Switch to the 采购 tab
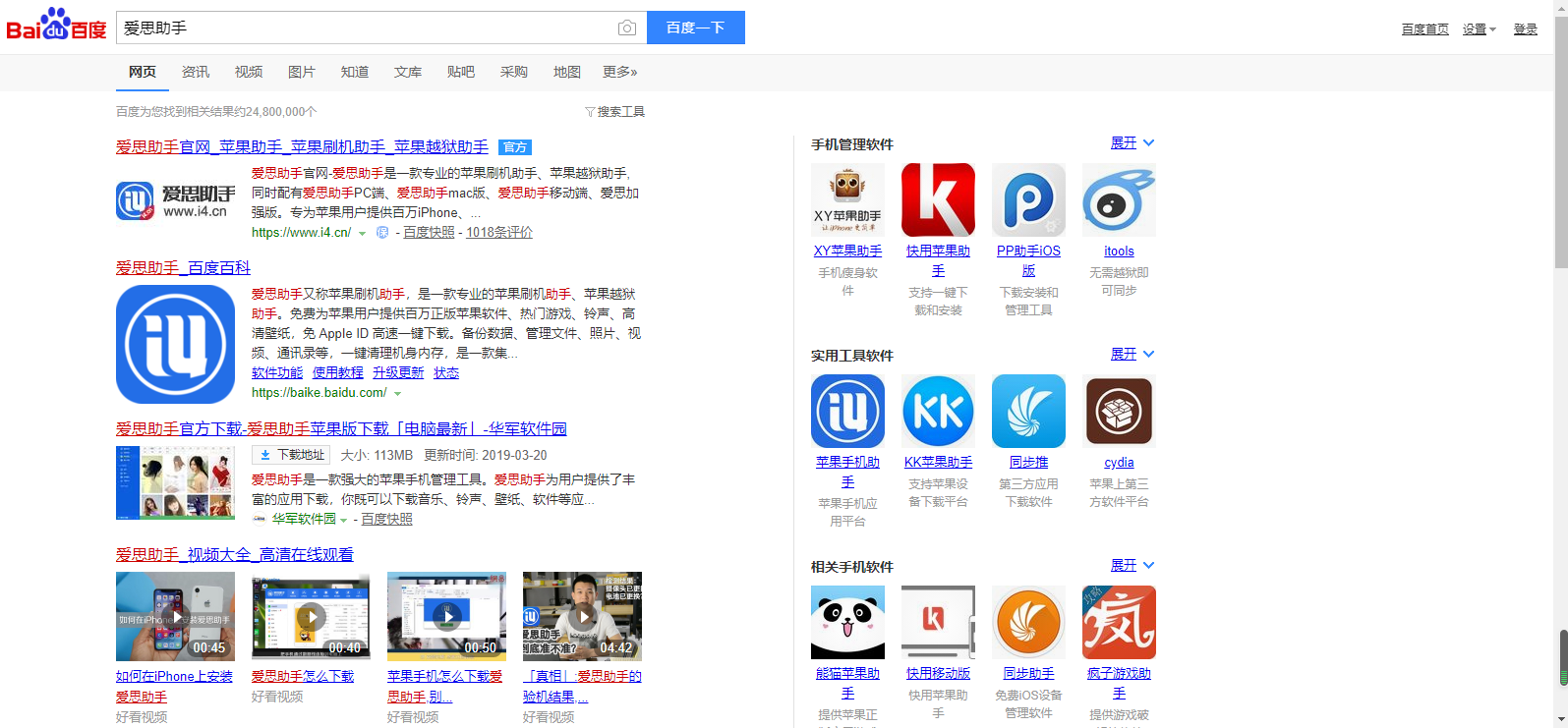1568x728 pixels. pyautogui.click(x=514, y=72)
